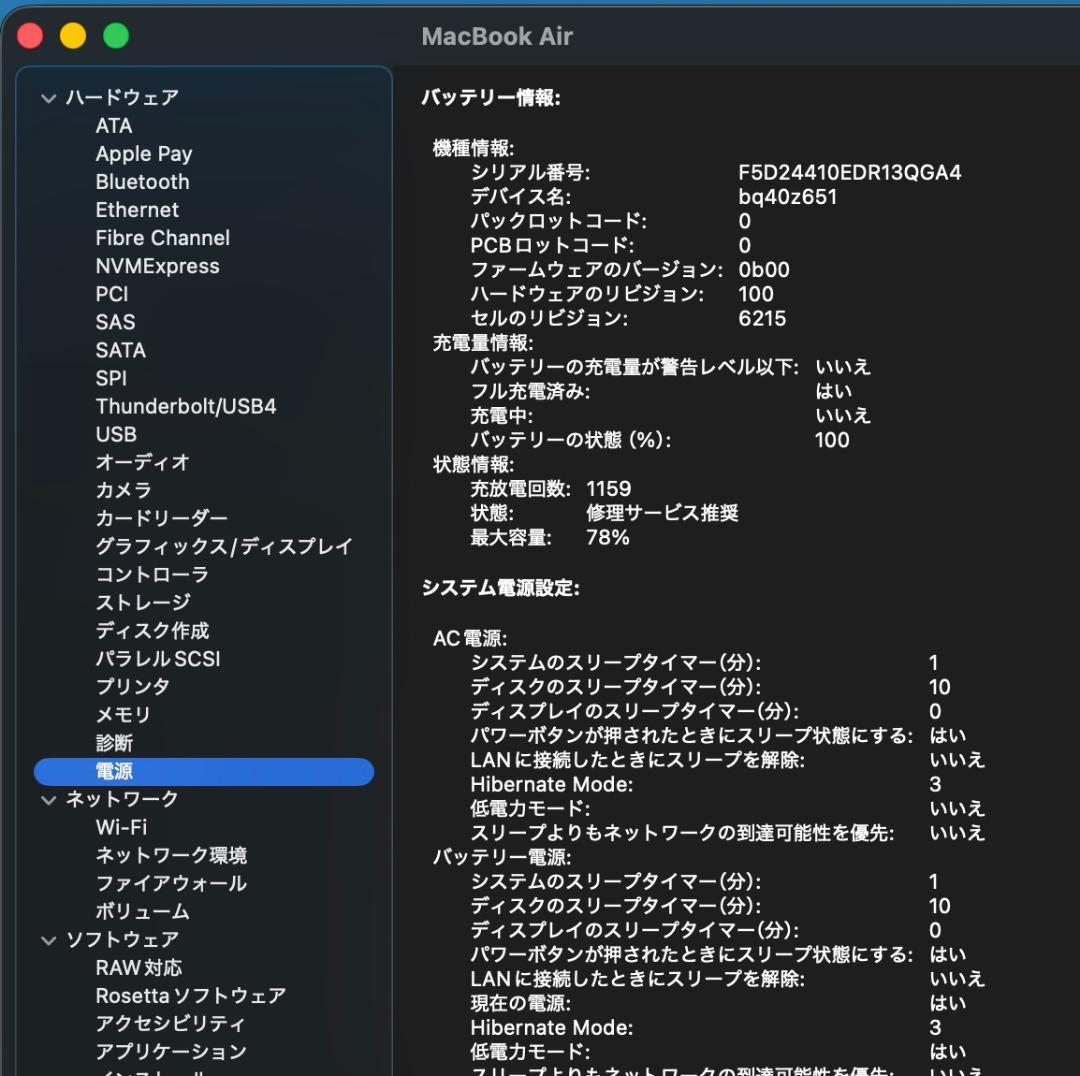Select the 修理サービス推奨 status text
Viewport: 1080px width, 1076px height.
pos(662,513)
